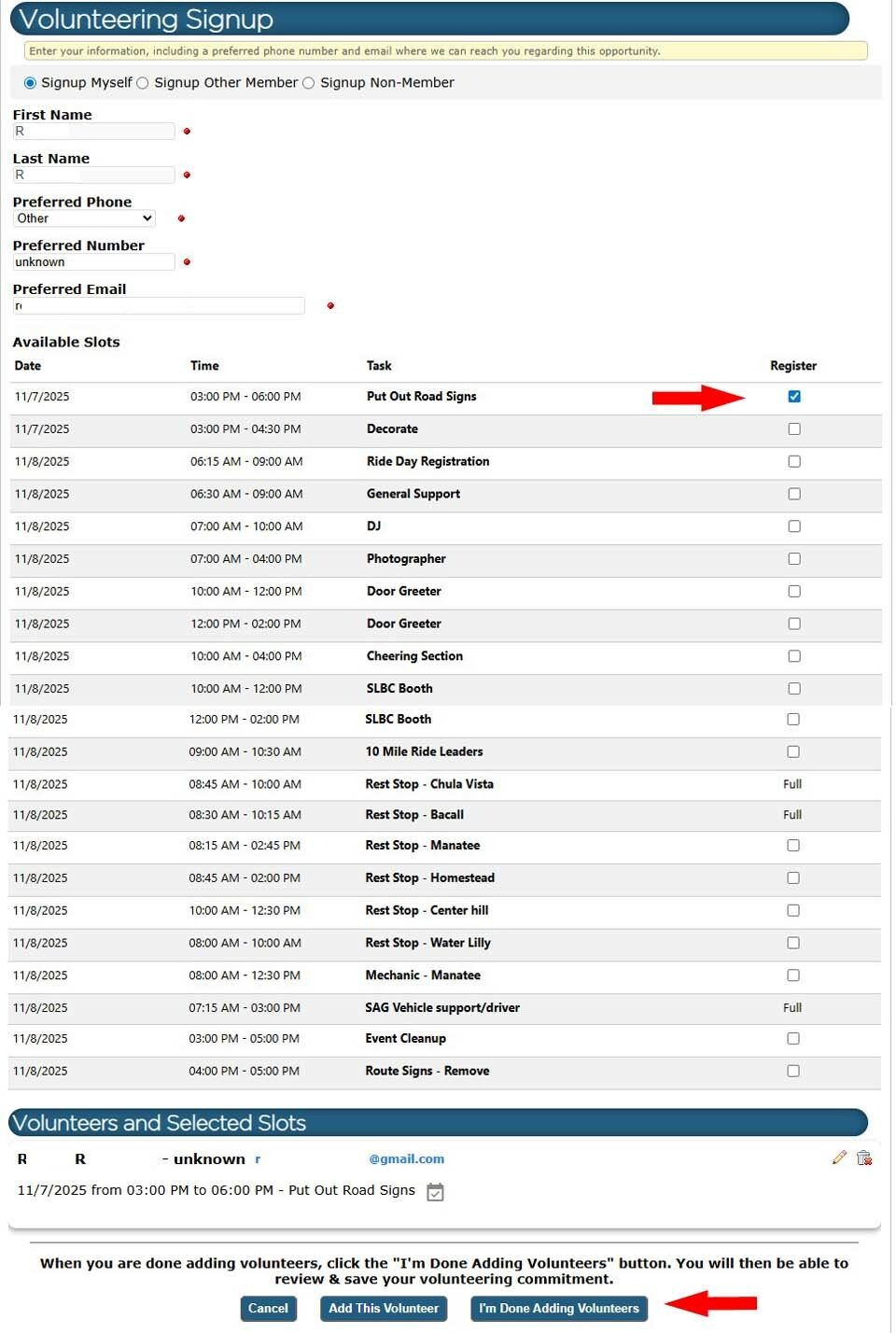The height and width of the screenshot is (1333, 896).
Task: Select Signup Myself radio option
Action: 30,83
